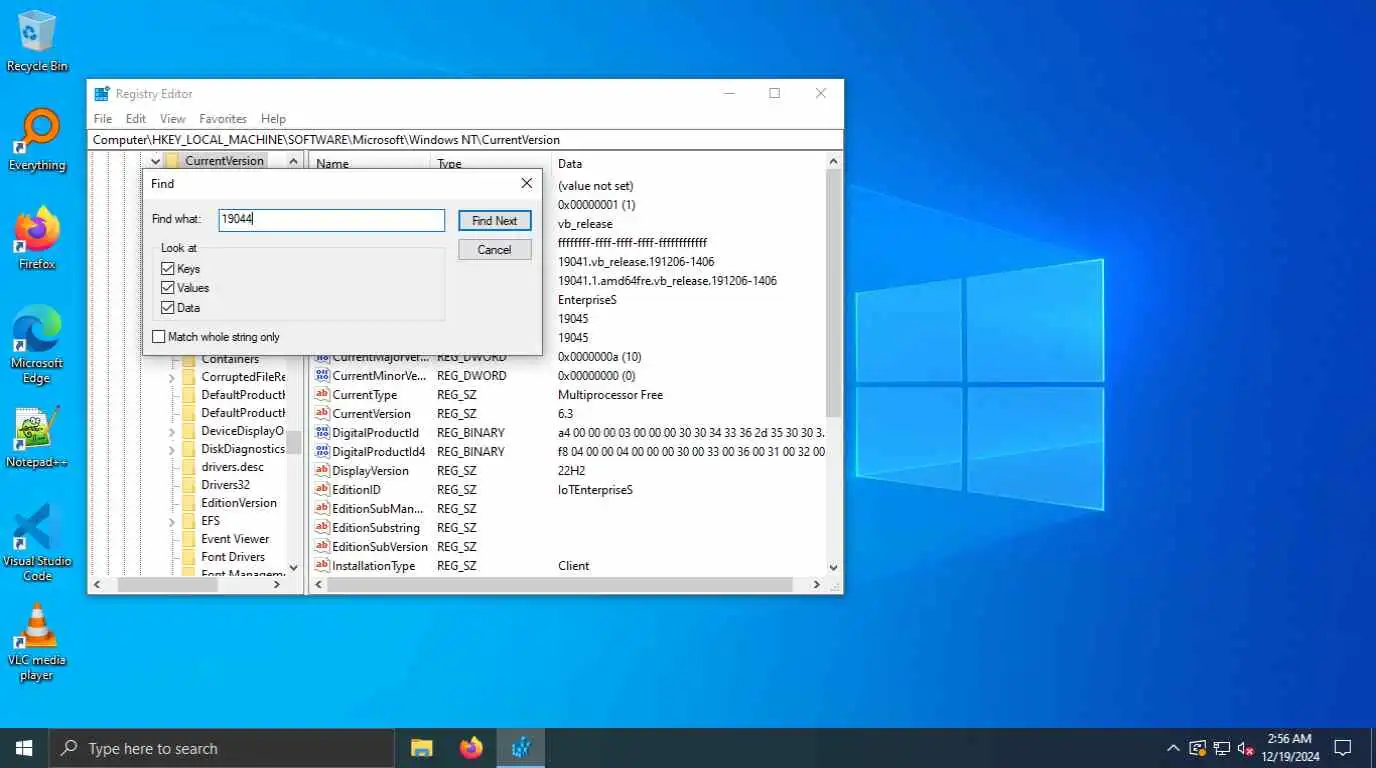Click the Find Next button

point(495,221)
